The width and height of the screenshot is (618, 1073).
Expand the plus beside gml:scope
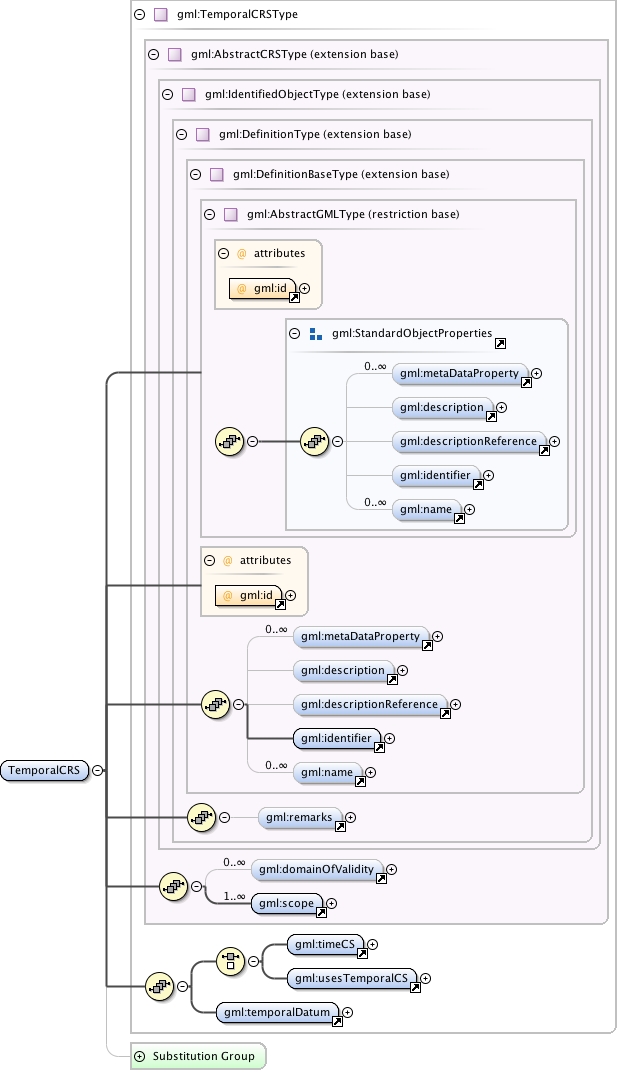pyautogui.click(x=331, y=903)
